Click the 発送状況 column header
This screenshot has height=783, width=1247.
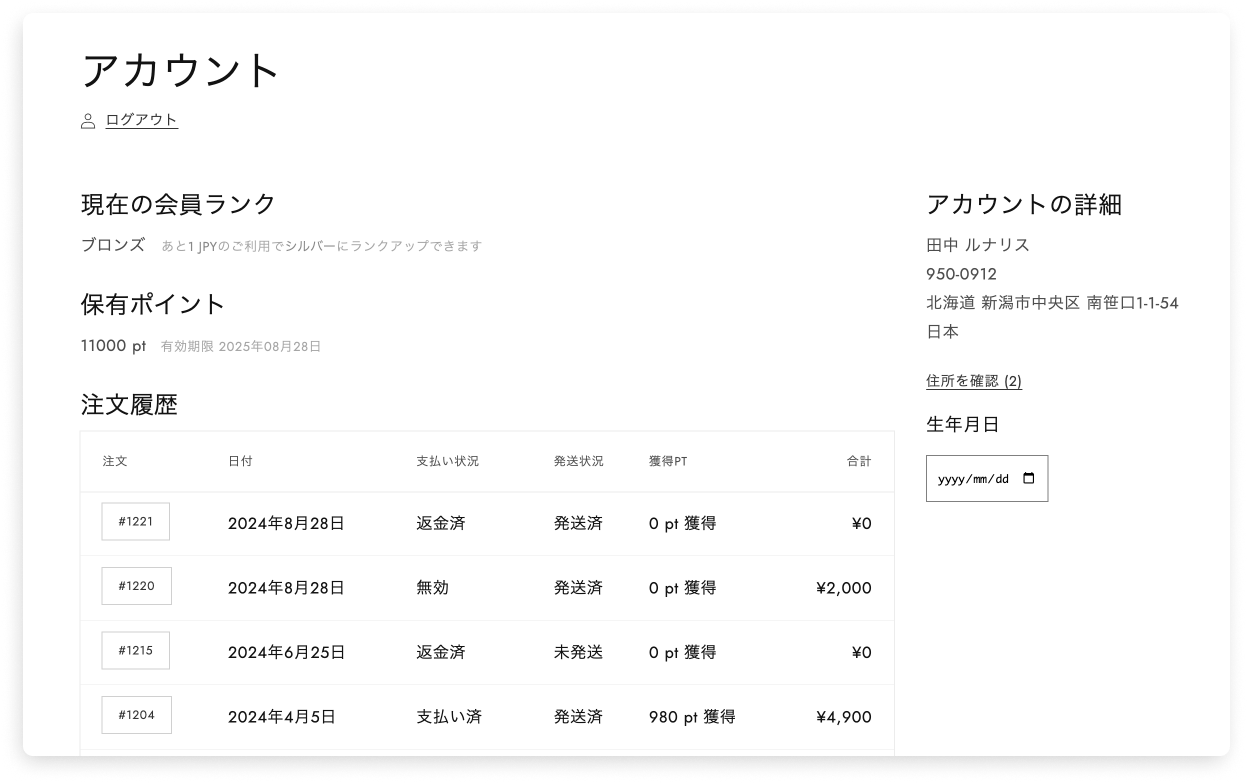coord(578,461)
